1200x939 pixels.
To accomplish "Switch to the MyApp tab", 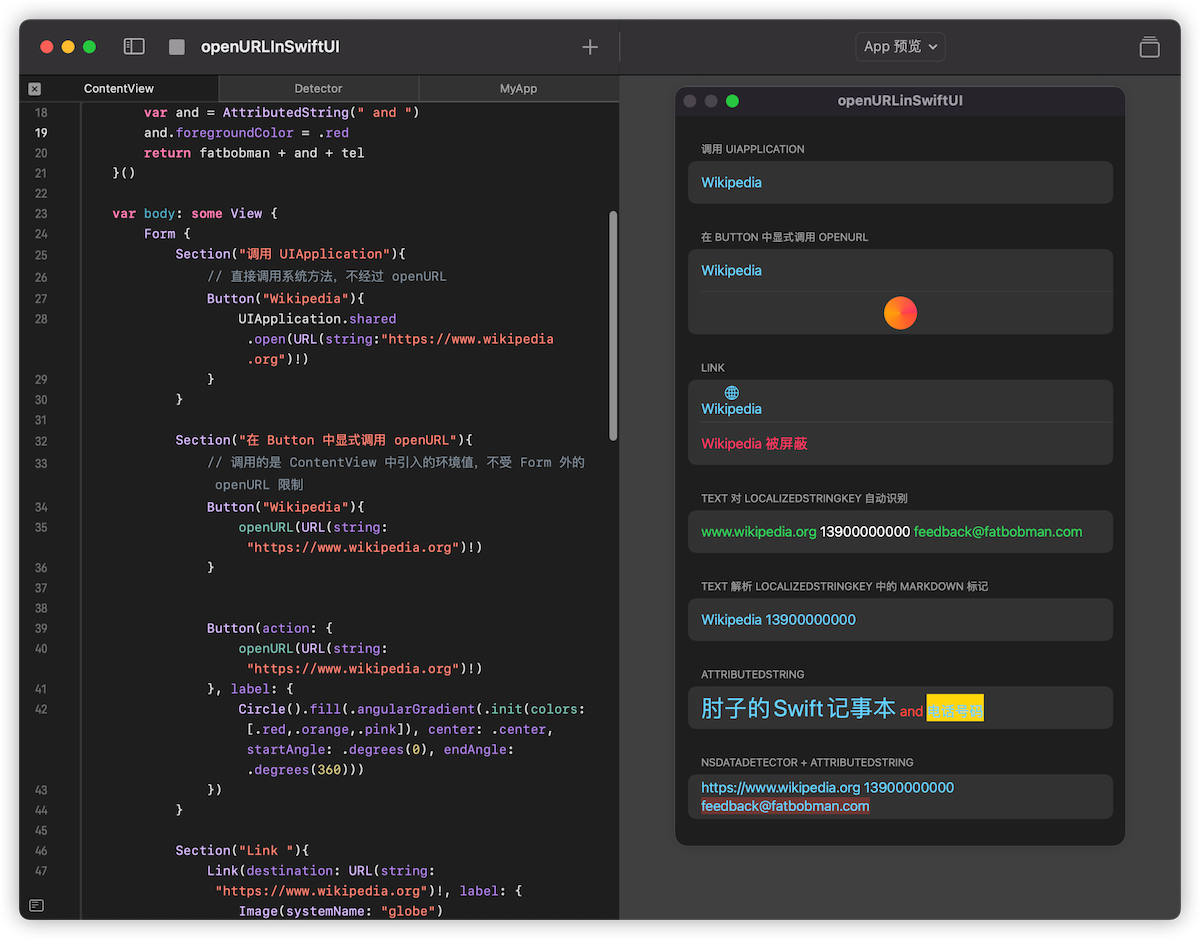I will tap(518, 89).
